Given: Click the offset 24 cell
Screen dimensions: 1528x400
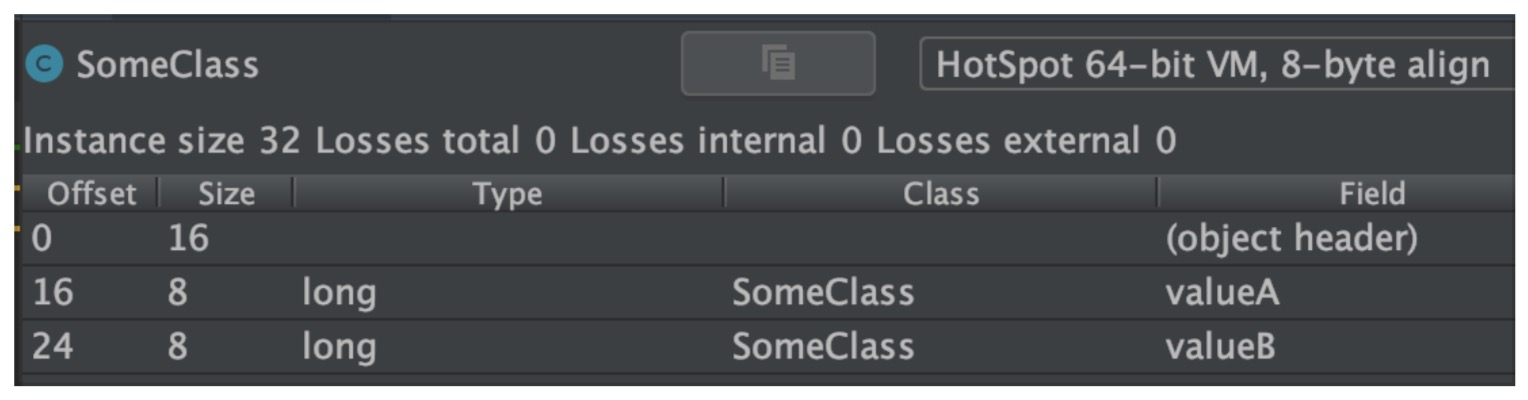Looking at the screenshot, I should tap(52, 347).
